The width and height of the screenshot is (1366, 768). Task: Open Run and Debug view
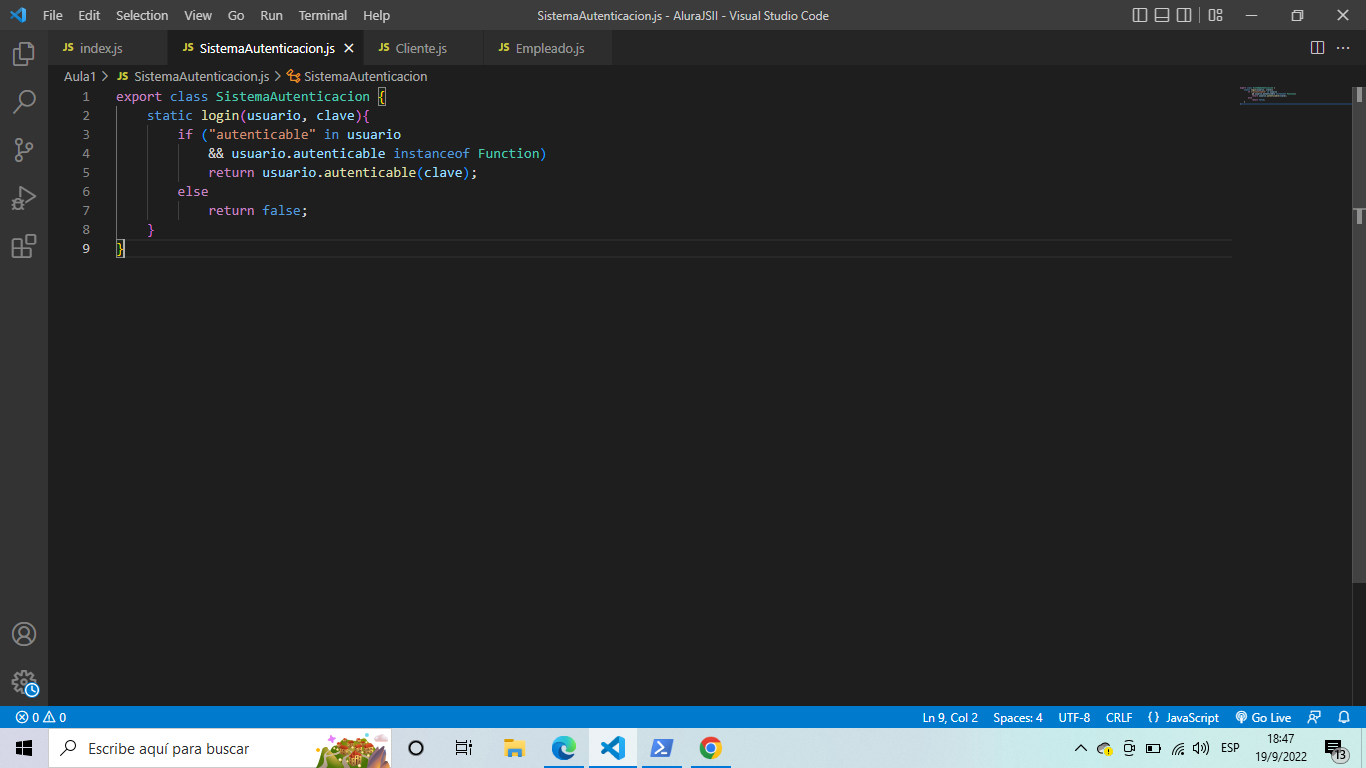click(24, 198)
